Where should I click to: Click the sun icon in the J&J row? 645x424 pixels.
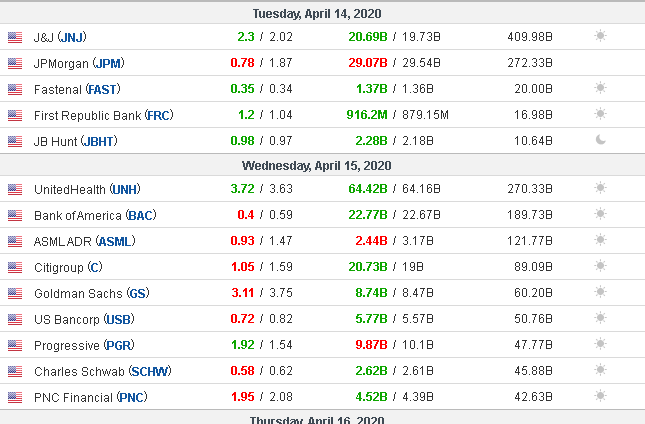600,37
